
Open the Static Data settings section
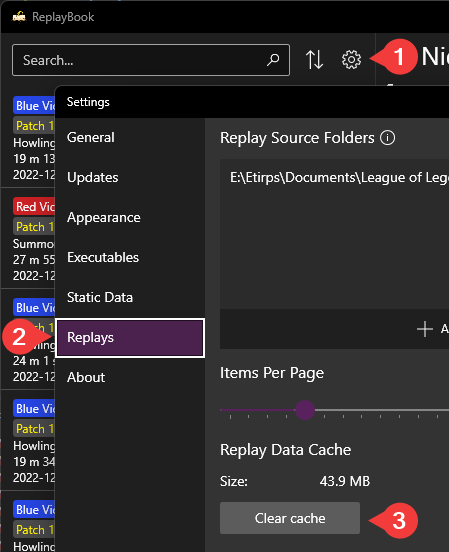click(x=130, y=297)
